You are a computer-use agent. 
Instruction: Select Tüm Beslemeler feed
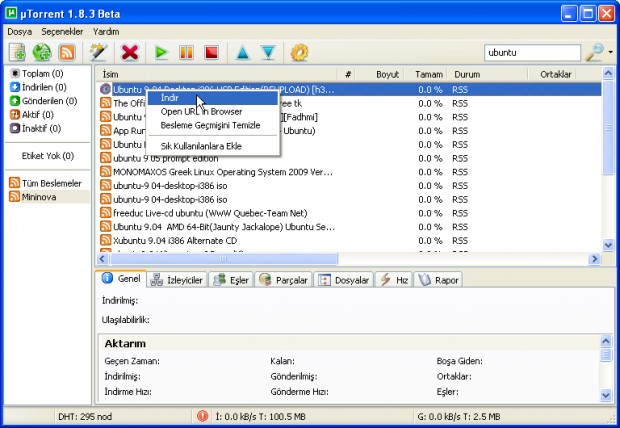click(x=45, y=183)
